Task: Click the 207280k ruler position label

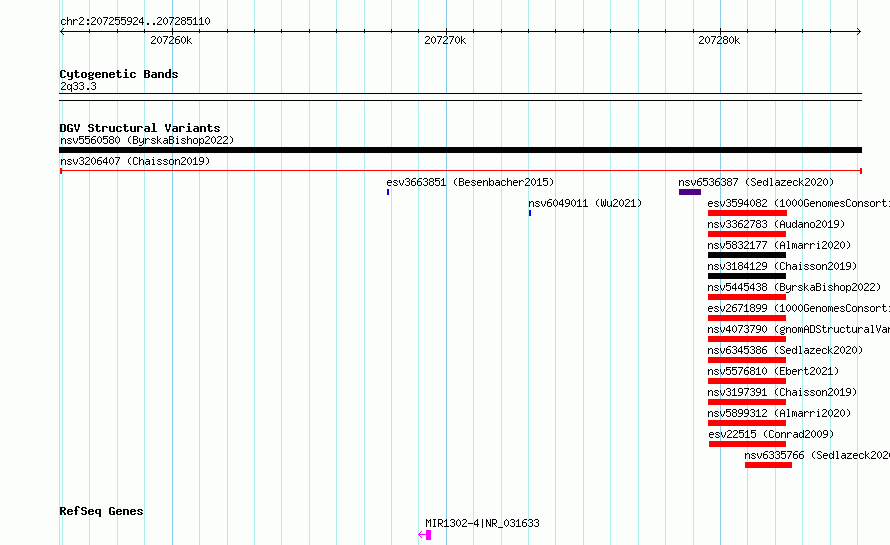Action: 719,40
